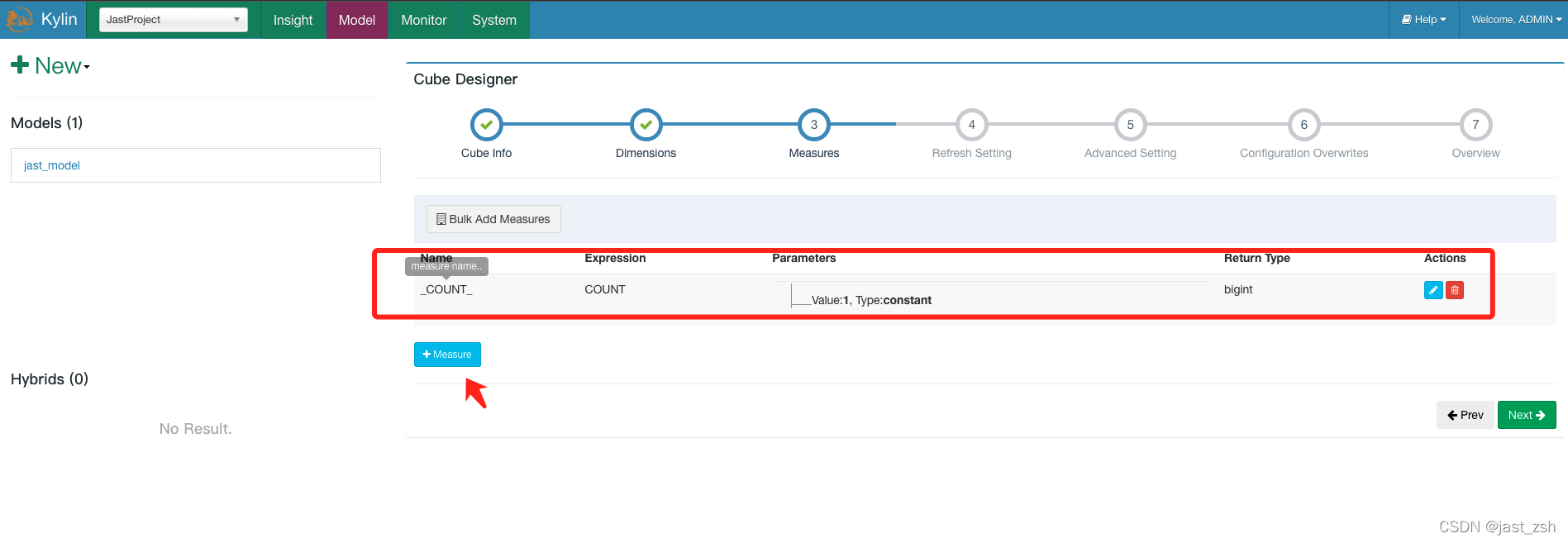Jump to step 7 Overview circle
The image size is (1568, 543).
click(1475, 125)
